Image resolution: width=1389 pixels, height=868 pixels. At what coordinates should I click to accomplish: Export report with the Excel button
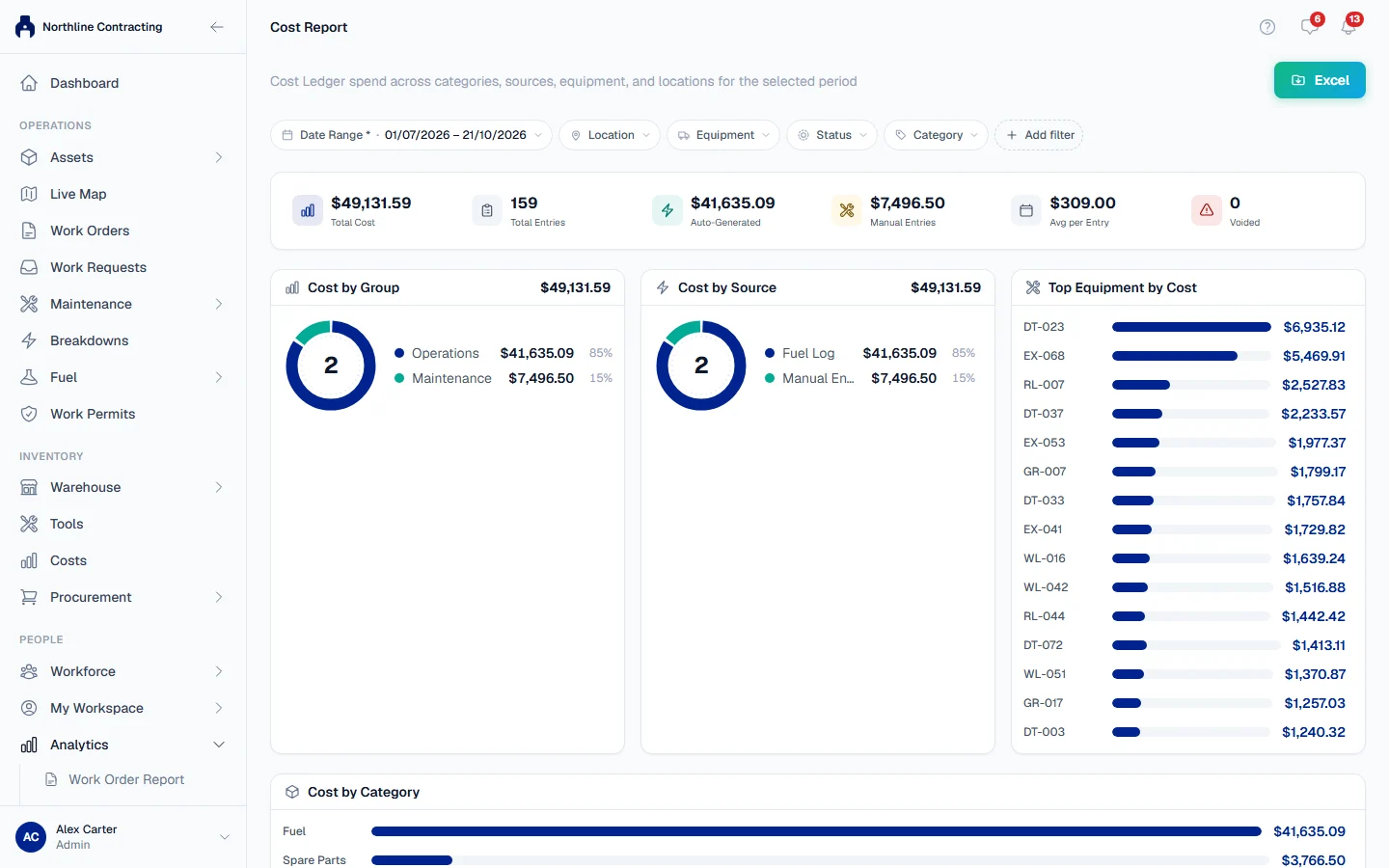tap(1320, 80)
